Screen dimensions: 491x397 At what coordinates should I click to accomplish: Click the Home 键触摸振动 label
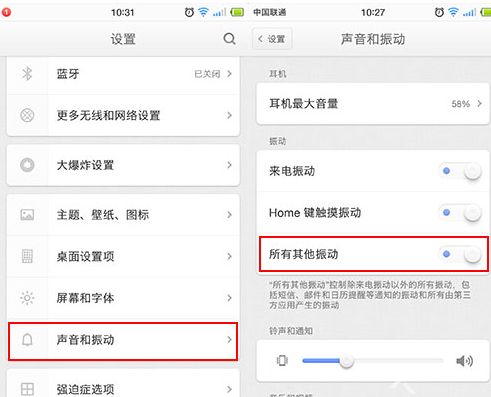[x=315, y=213]
